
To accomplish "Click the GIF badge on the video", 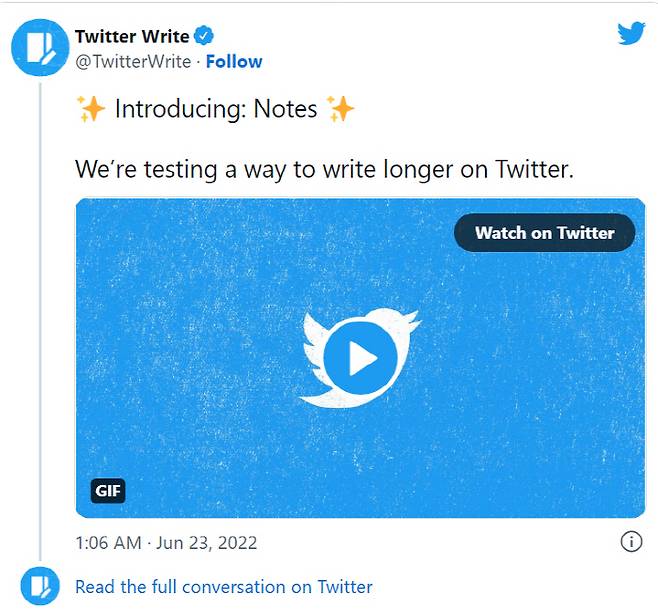I will tap(108, 491).
